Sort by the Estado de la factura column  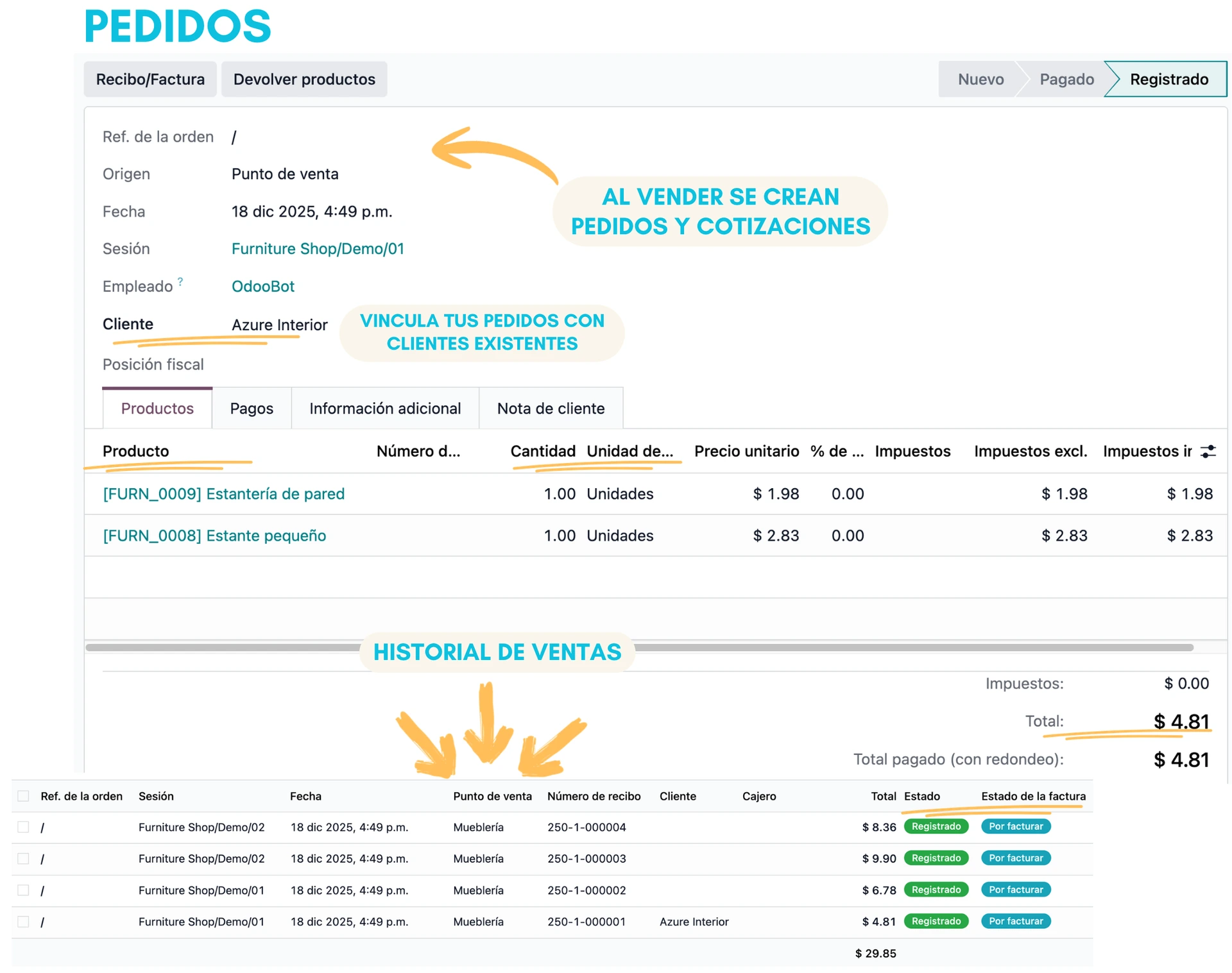click(1033, 796)
